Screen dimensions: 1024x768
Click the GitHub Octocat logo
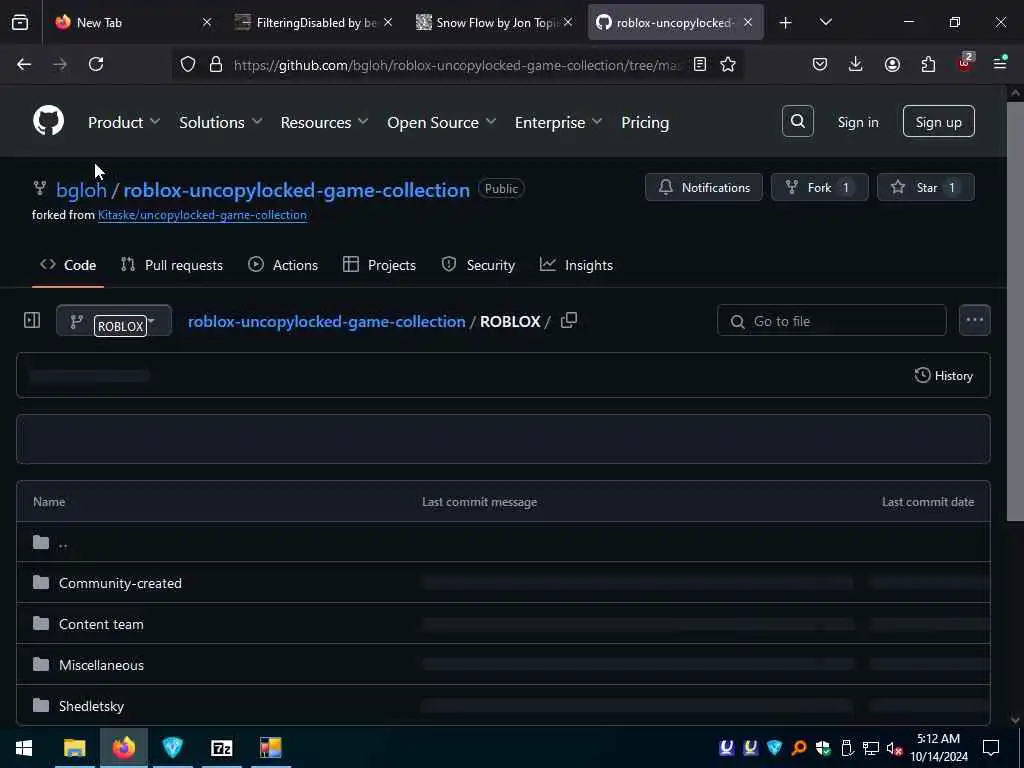click(48, 121)
